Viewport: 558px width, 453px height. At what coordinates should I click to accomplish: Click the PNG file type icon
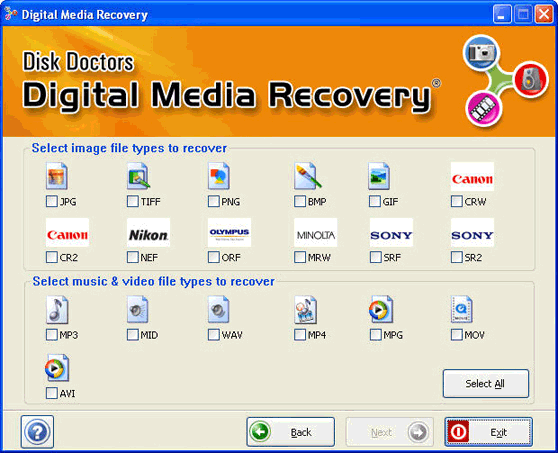point(219,176)
